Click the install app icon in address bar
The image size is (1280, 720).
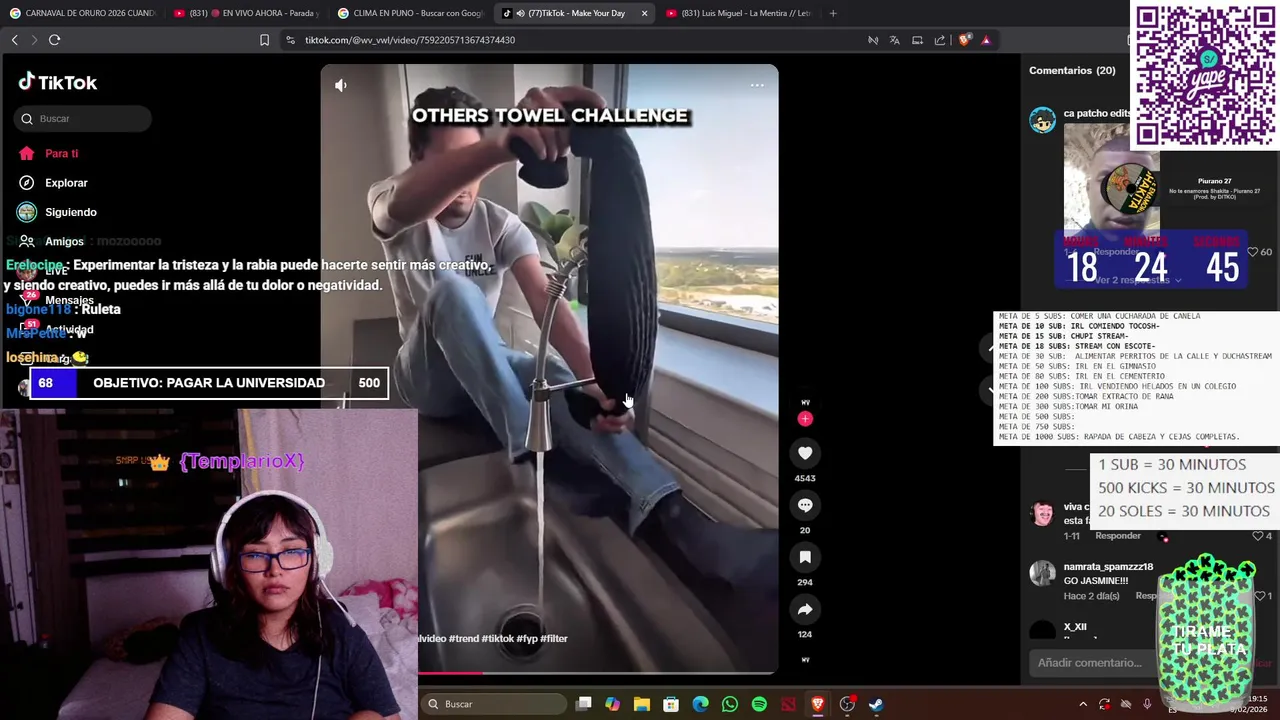pyautogui.click(x=917, y=40)
